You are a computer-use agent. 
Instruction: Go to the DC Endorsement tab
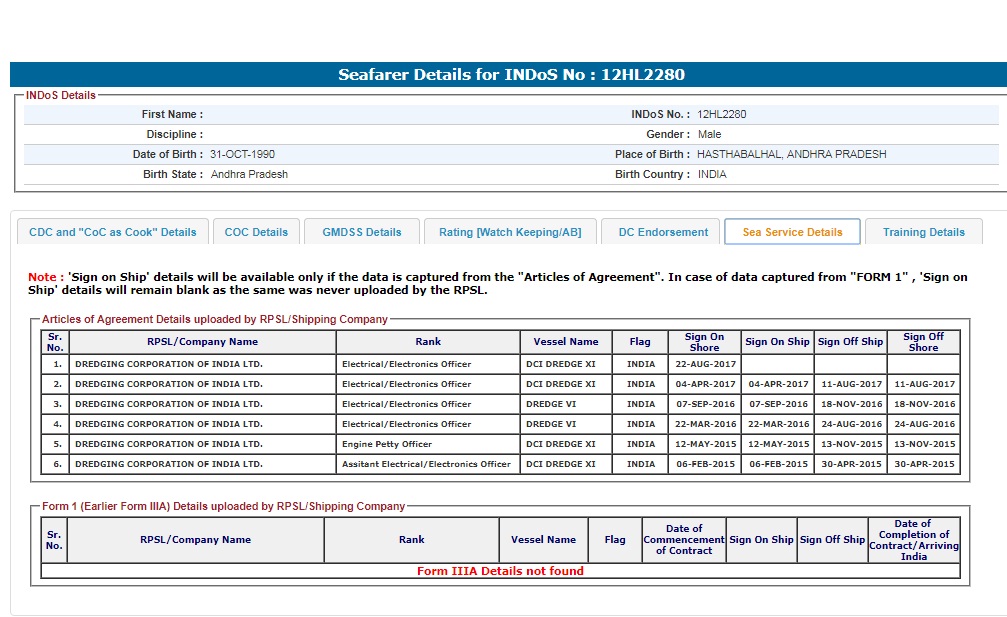[x=662, y=232]
